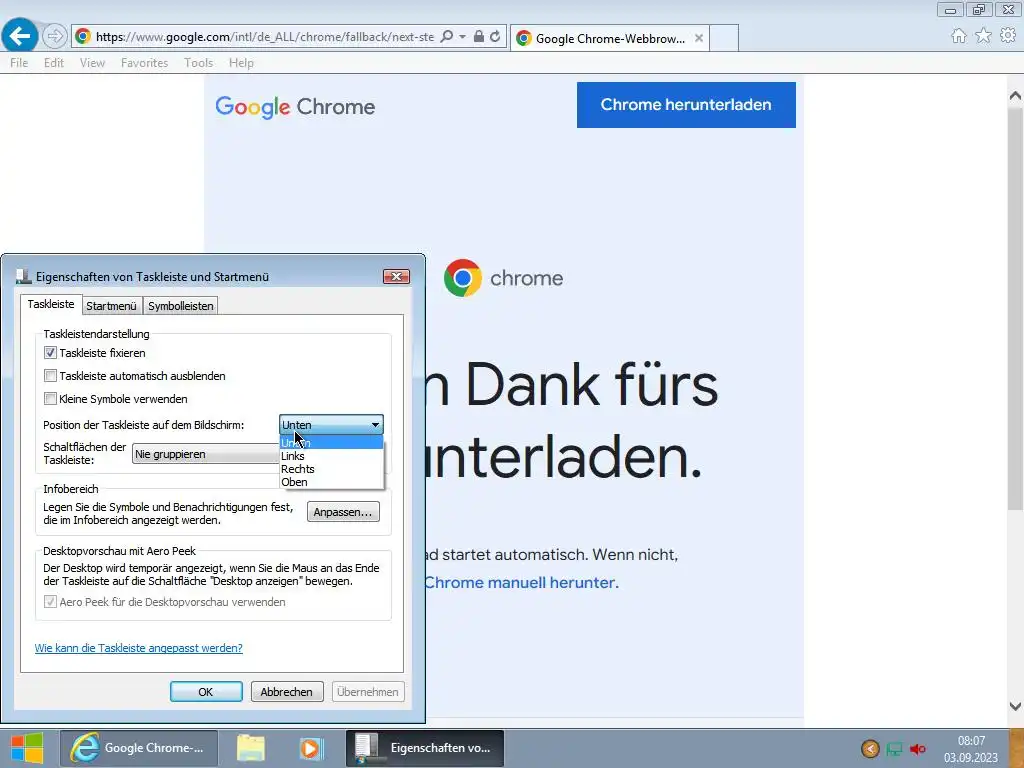1024x768 pixels.
Task: Minimize the Internet Explorer window
Action: click(x=950, y=10)
